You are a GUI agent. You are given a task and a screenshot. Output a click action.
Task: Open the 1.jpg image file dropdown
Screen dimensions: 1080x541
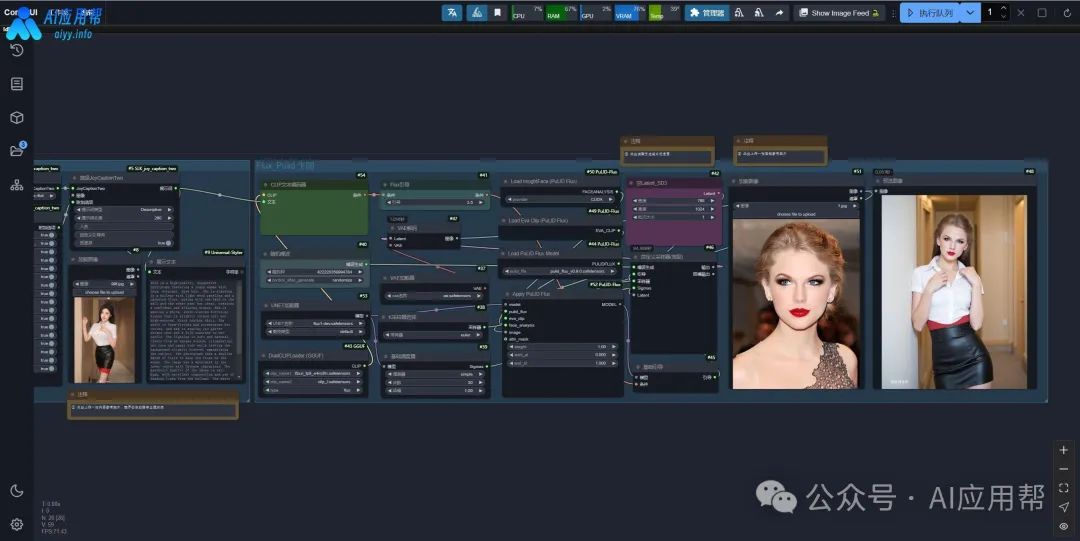point(796,205)
